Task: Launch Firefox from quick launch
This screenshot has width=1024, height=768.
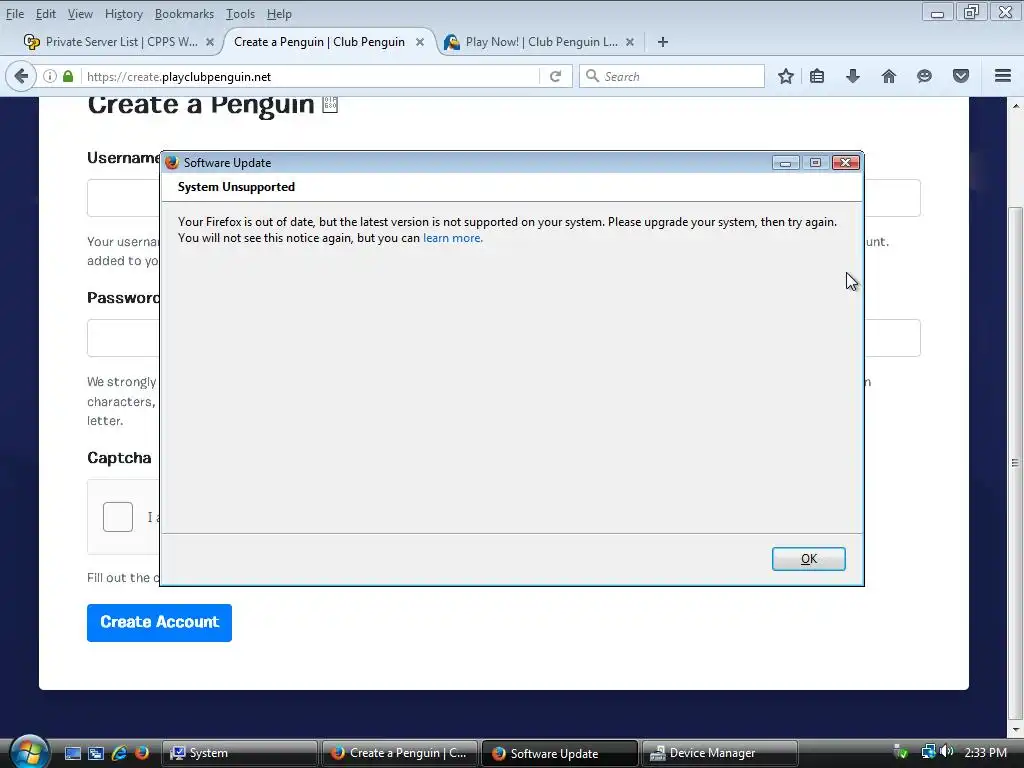Action: pyautogui.click(x=142, y=753)
